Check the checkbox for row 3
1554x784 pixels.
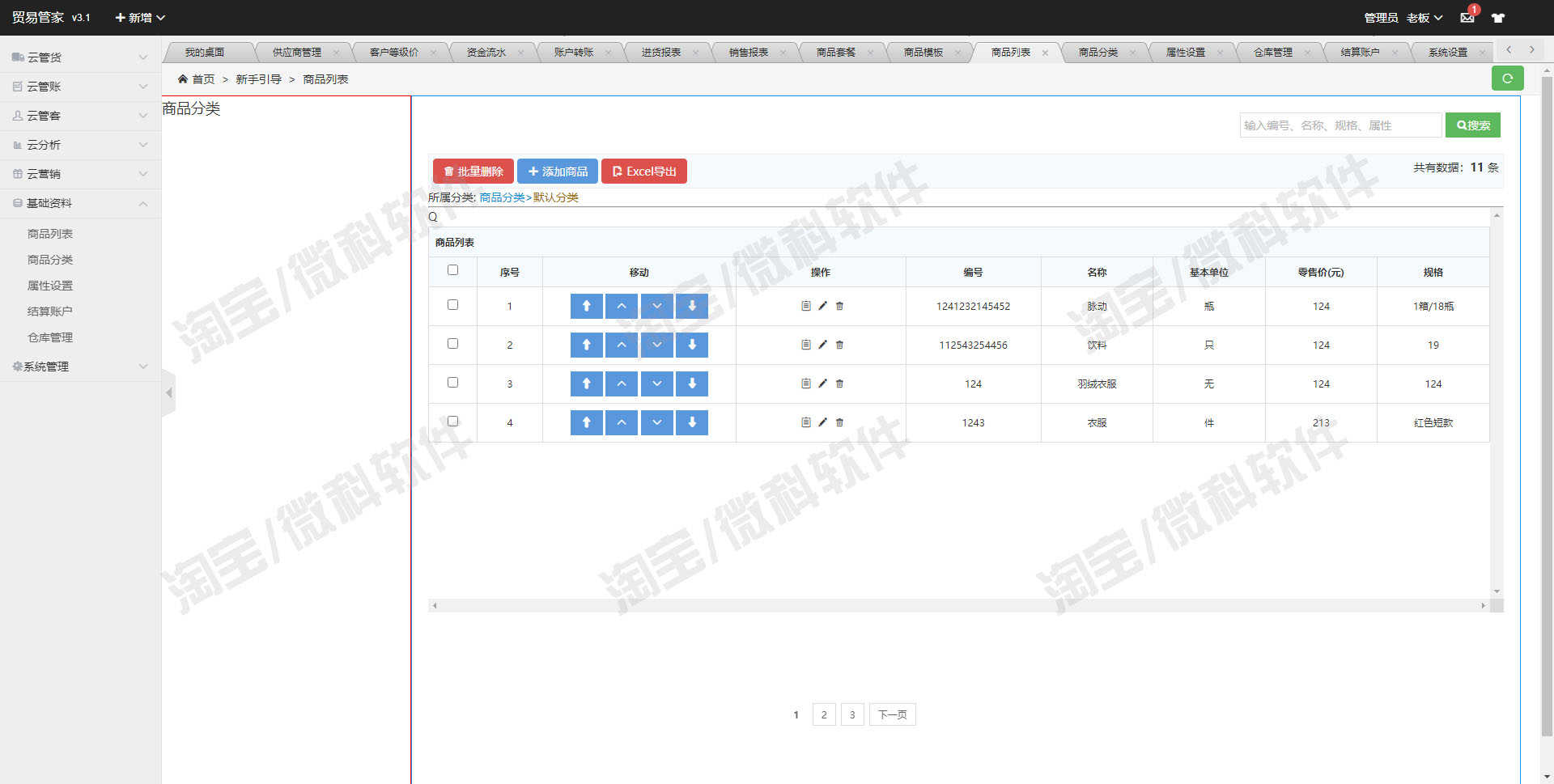(x=452, y=383)
